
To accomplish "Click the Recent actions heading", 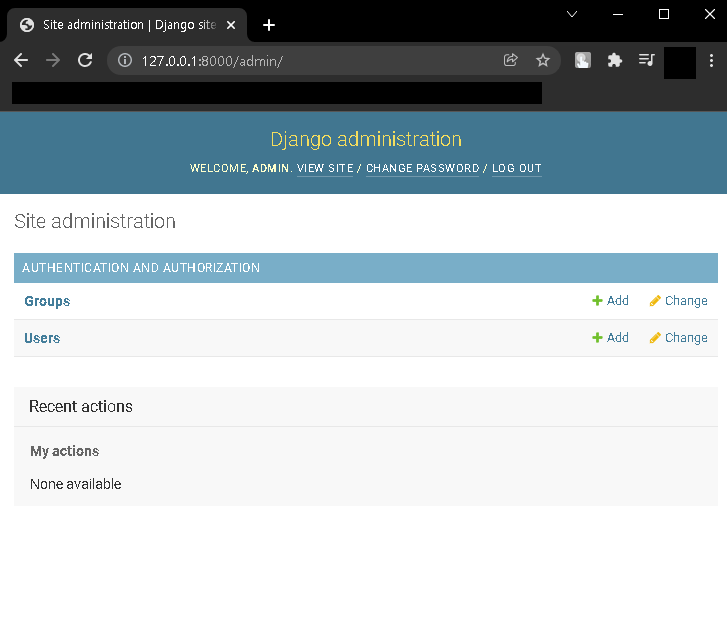I will pyautogui.click(x=81, y=406).
